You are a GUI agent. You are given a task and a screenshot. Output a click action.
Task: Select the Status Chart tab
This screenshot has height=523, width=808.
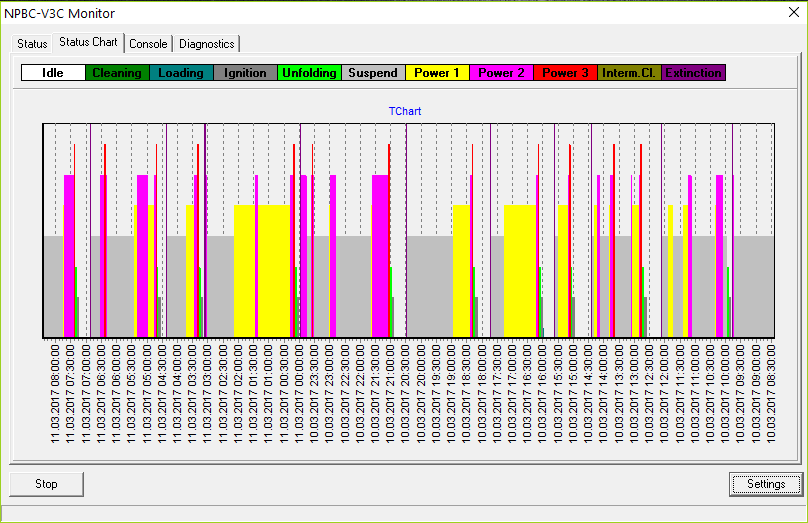click(88, 43)
